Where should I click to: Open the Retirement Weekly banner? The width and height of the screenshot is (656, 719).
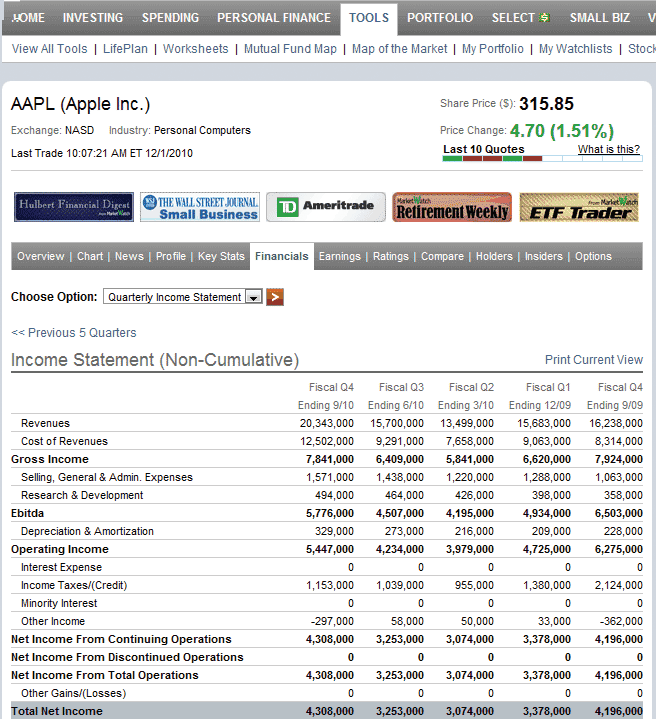pyautogui.click(x=452, y=207)
